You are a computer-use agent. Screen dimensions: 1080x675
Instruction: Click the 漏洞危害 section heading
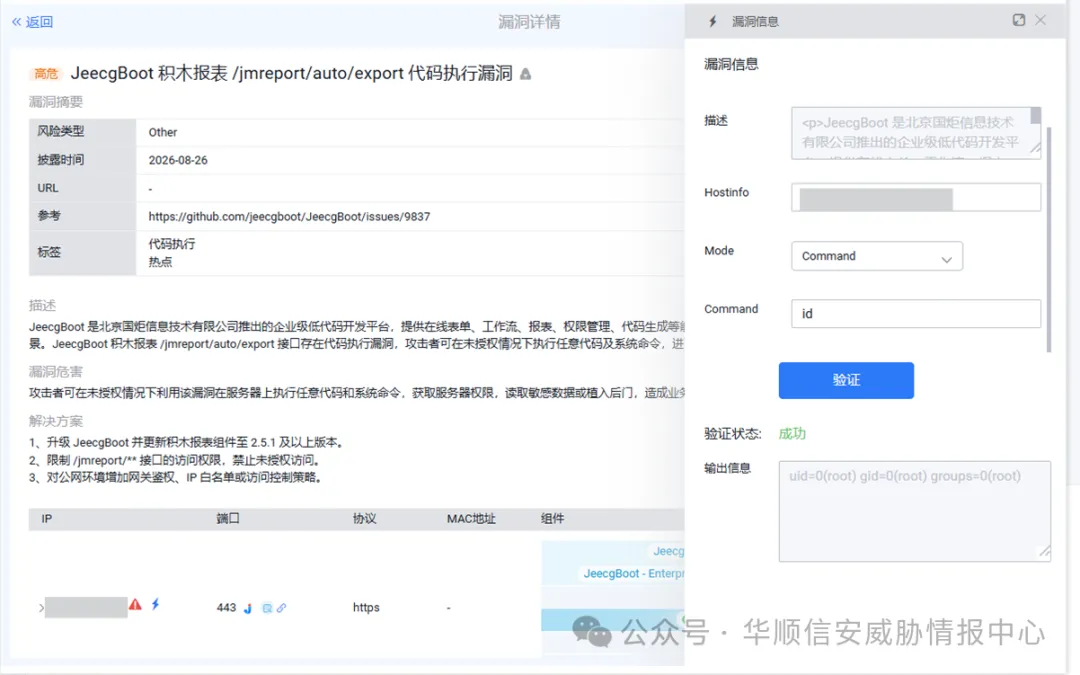pyautogui.click(x=56, y=372)
